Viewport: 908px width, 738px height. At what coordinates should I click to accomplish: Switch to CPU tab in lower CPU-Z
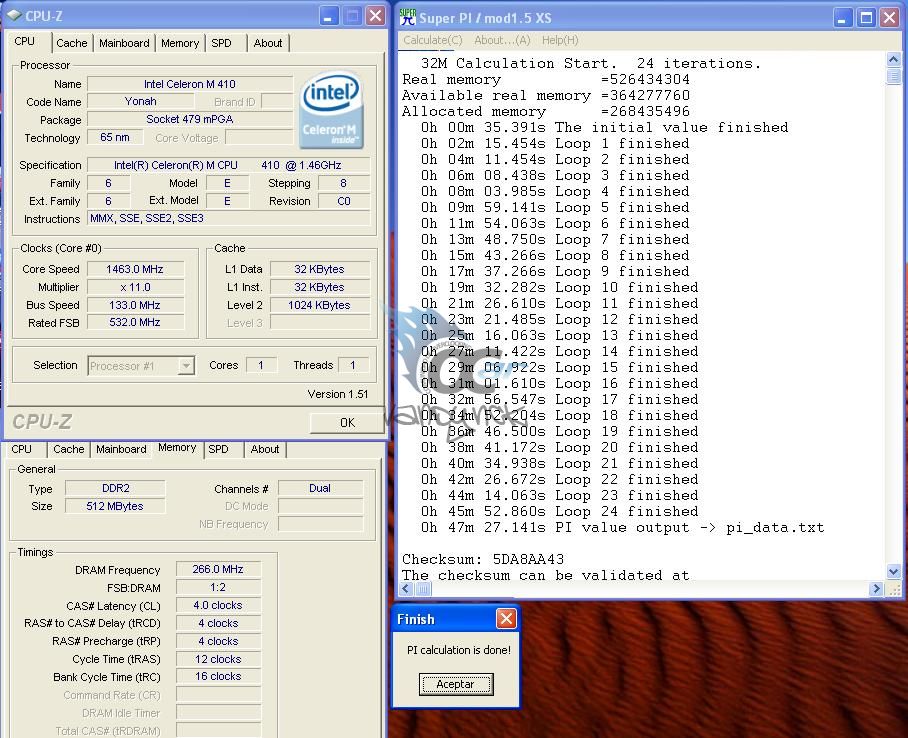tap(21, 449)
